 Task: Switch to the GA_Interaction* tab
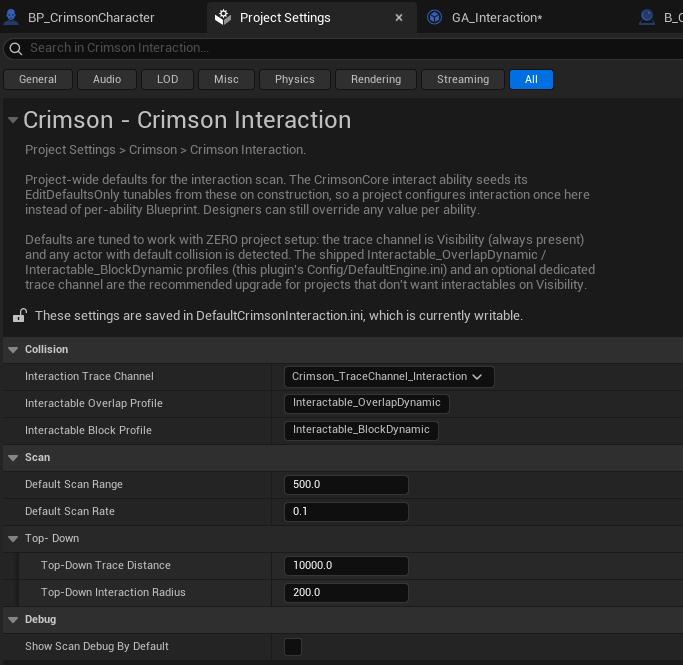(x=497, y=17)
